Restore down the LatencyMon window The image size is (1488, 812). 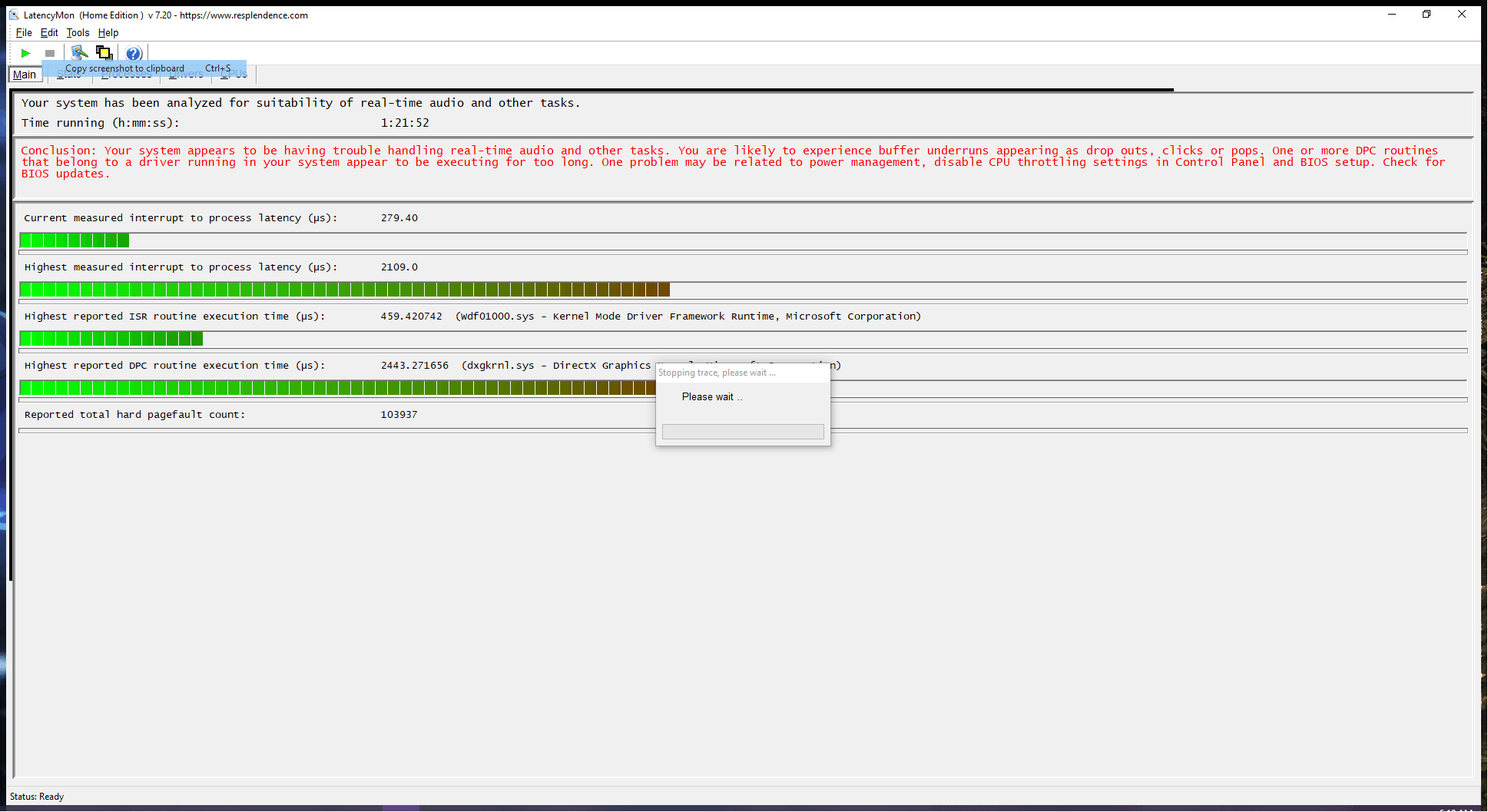point(1427,15)
